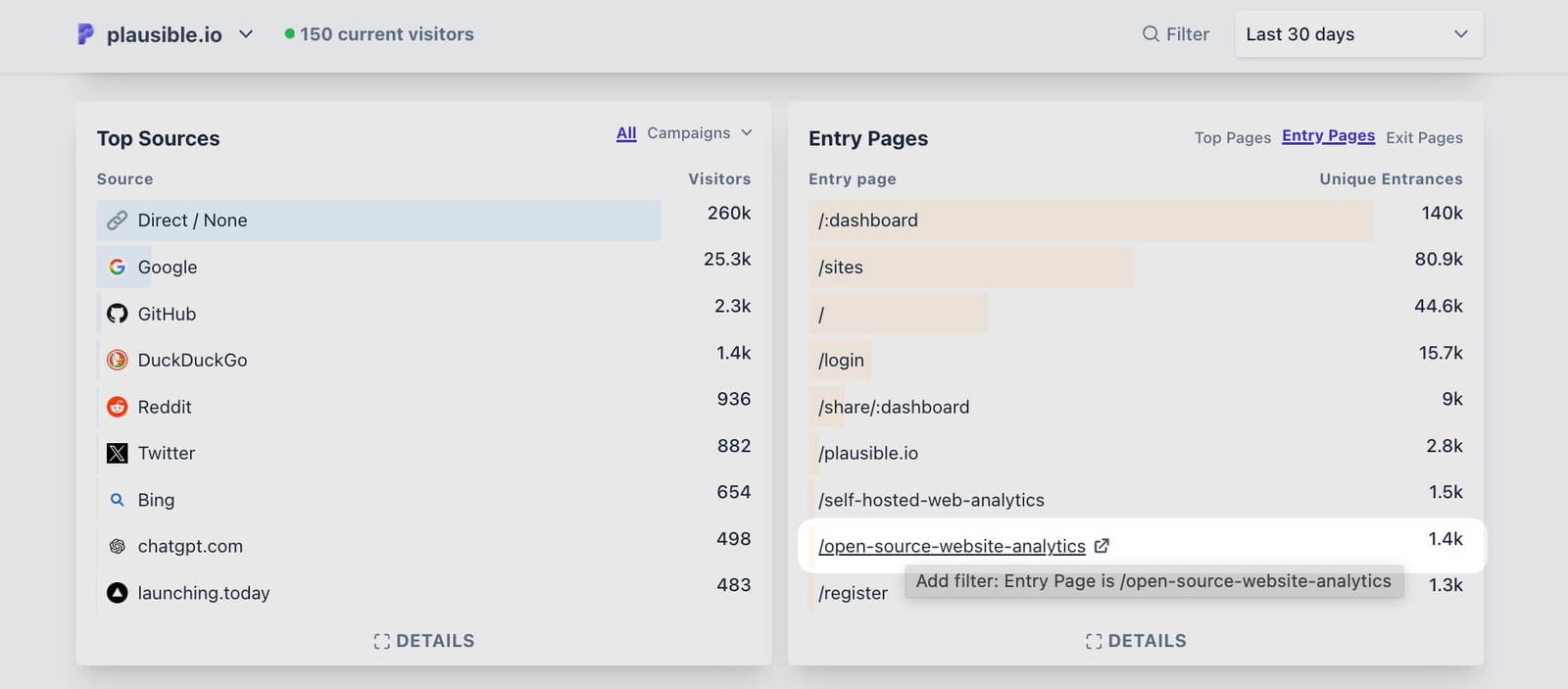
Task: Open the Campaigns dropdown in Top Sources
Action: pos(699,133)
